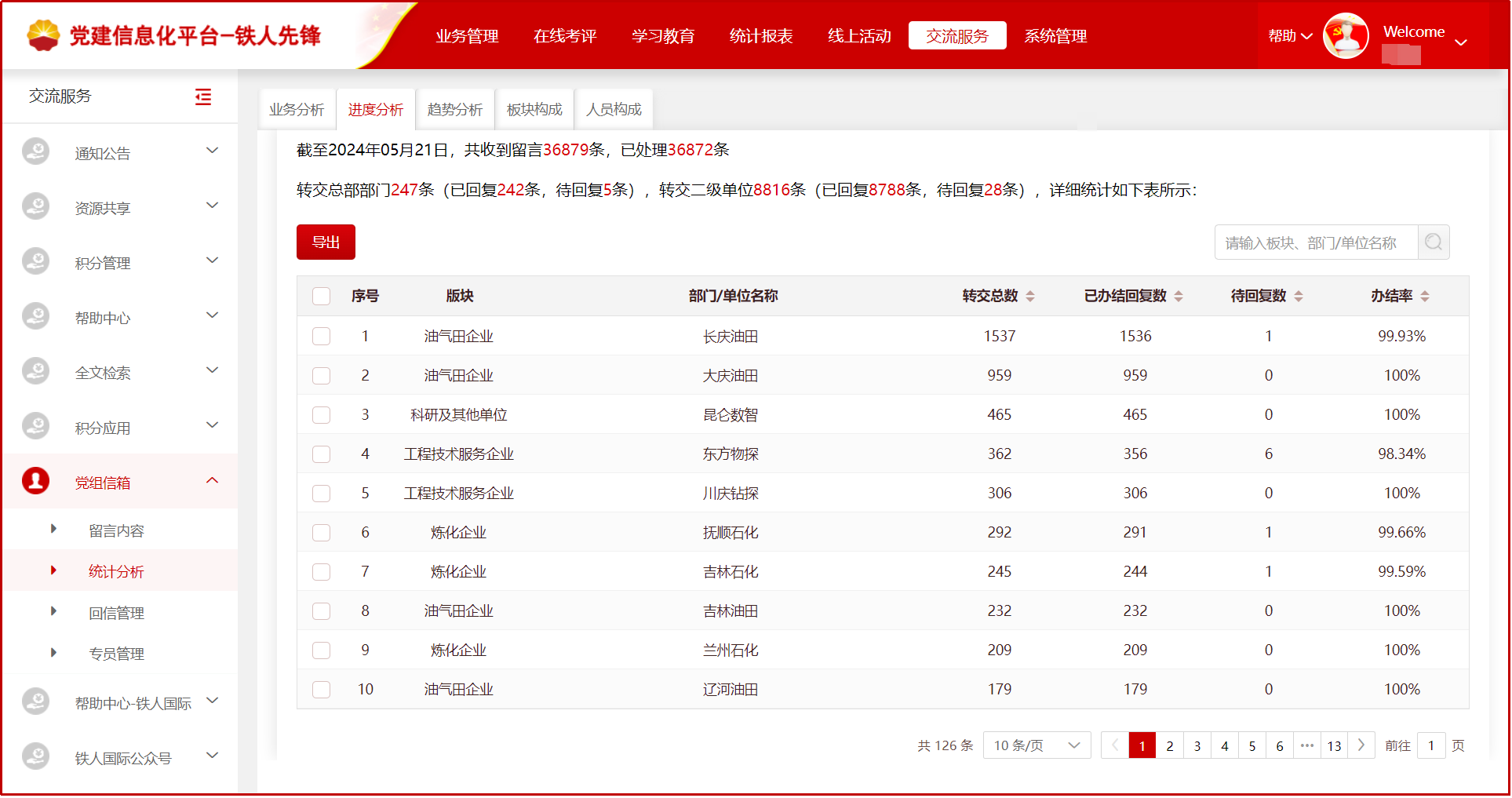The height and width of the screenshot is (798, 1512).
Task: Click the 导出 export button
Action: [326, 242]
